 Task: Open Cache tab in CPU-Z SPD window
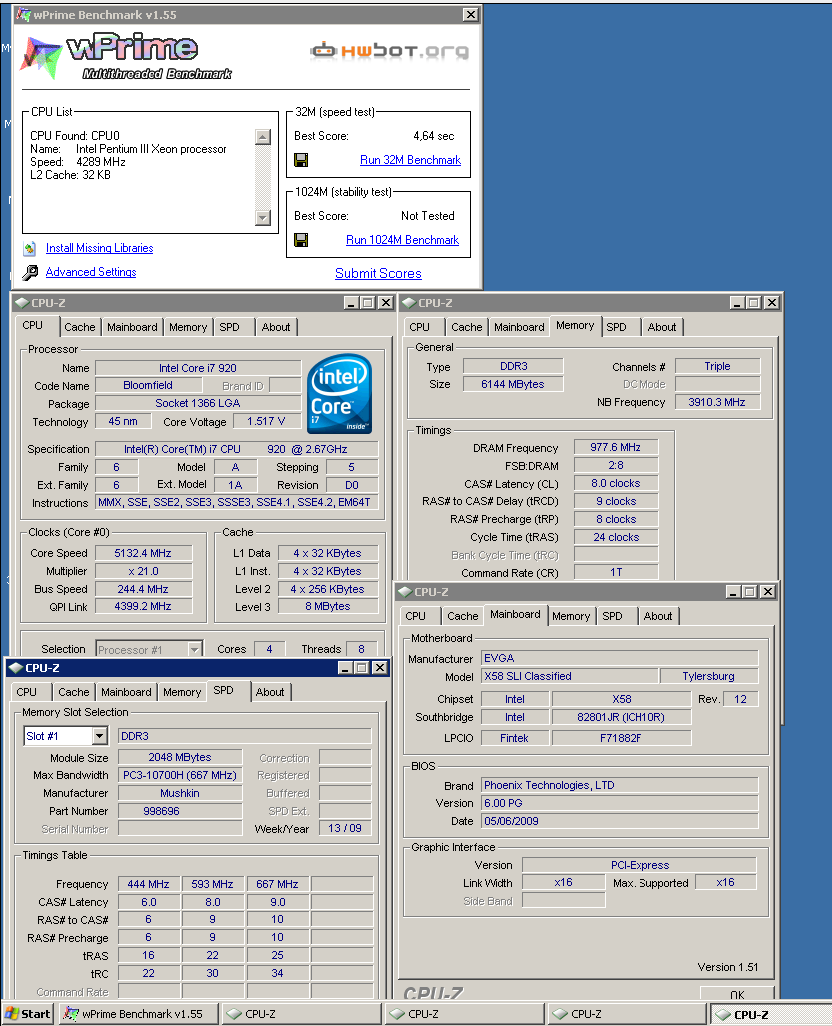pyautogui.click(x=73, y=692)
